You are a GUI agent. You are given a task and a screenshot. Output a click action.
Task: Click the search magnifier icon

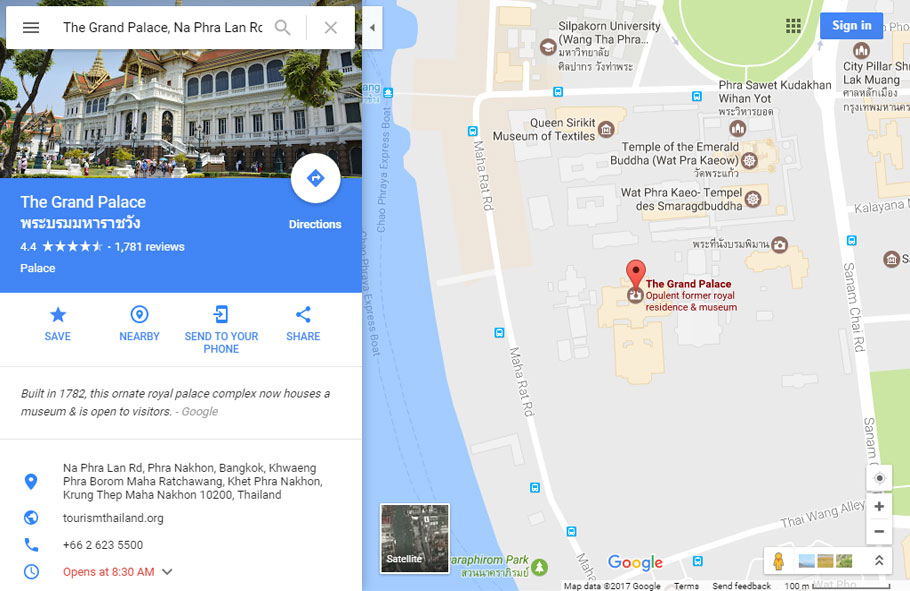283,27
